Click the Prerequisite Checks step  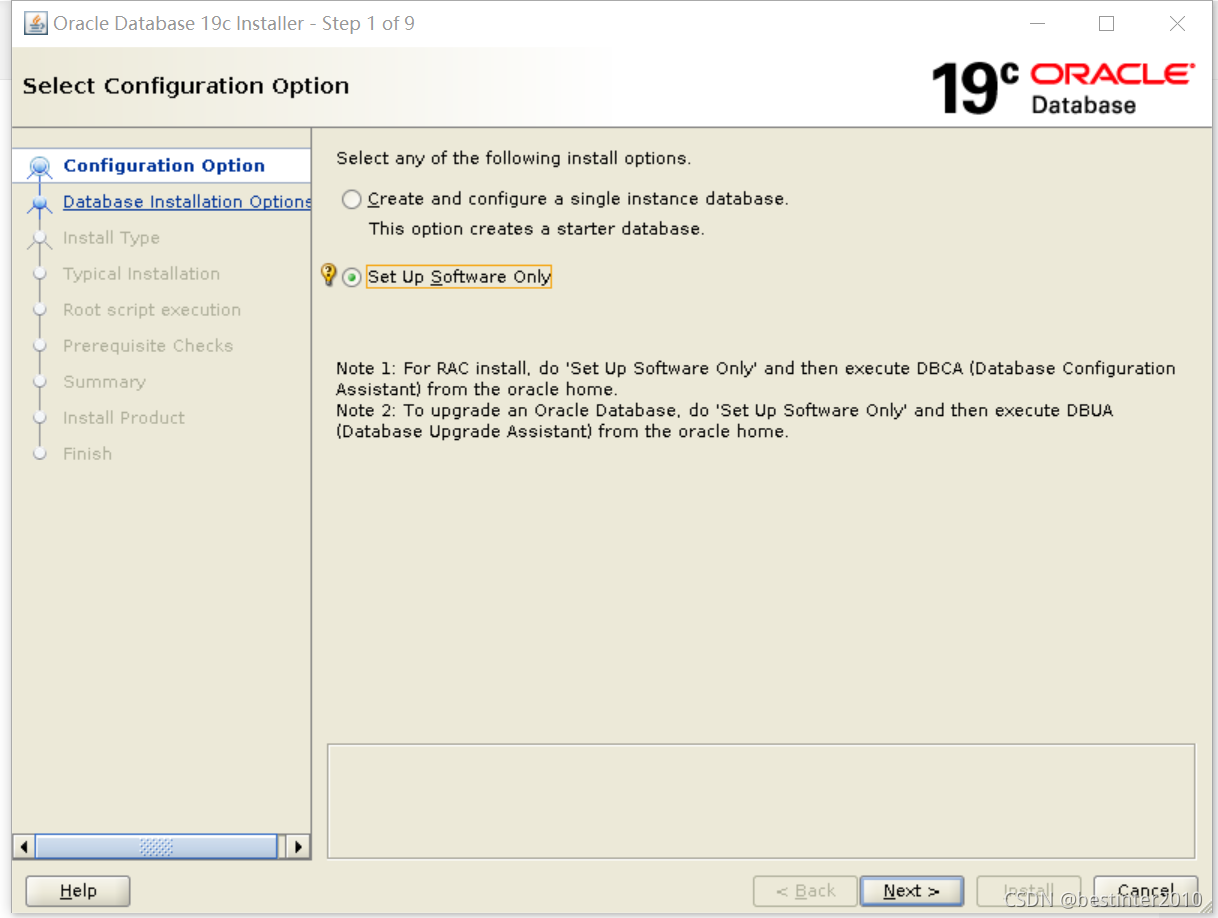click(148, 346)
